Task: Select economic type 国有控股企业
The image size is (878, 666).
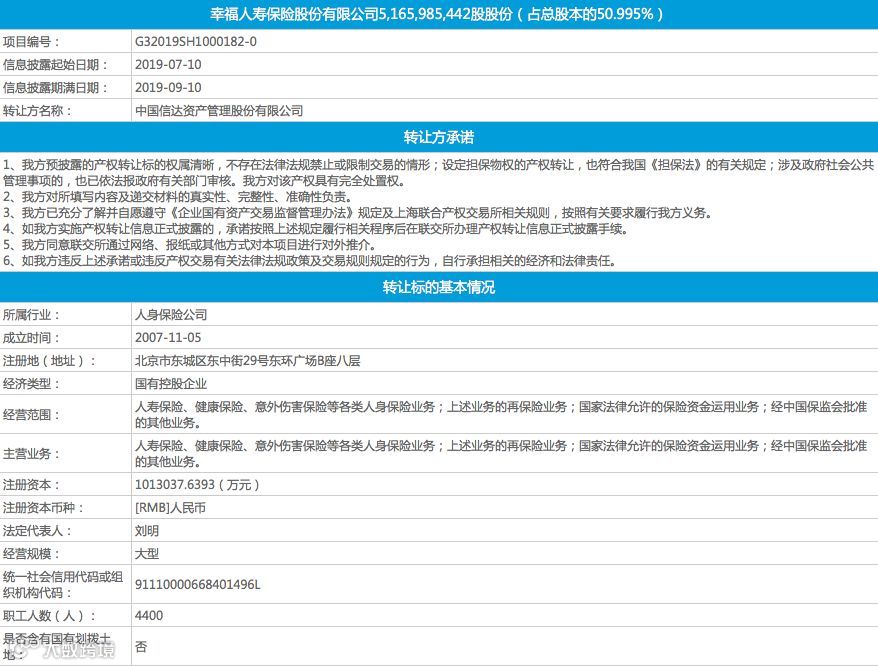Action: [171, 384]
